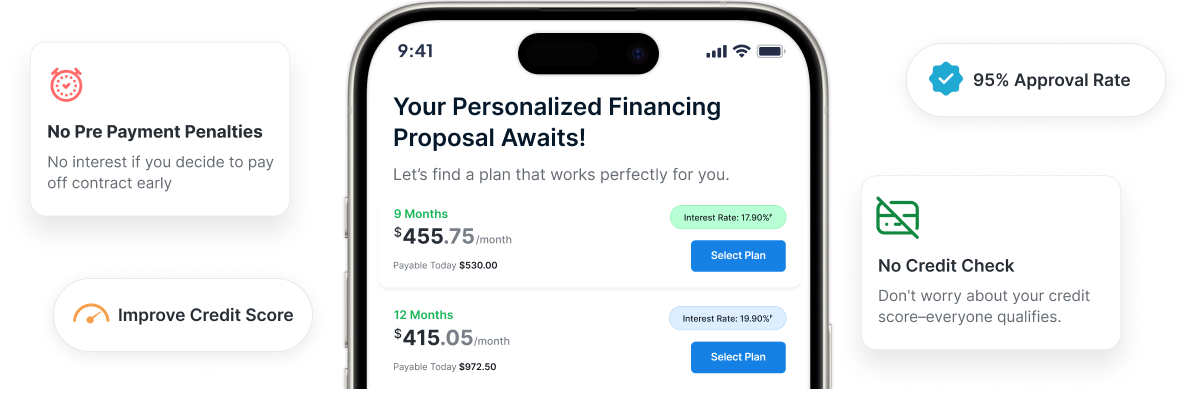The width and height of the screenshot is (1186, 395).
Task: Click the 9 Months plan label
Action: (421, 213)
